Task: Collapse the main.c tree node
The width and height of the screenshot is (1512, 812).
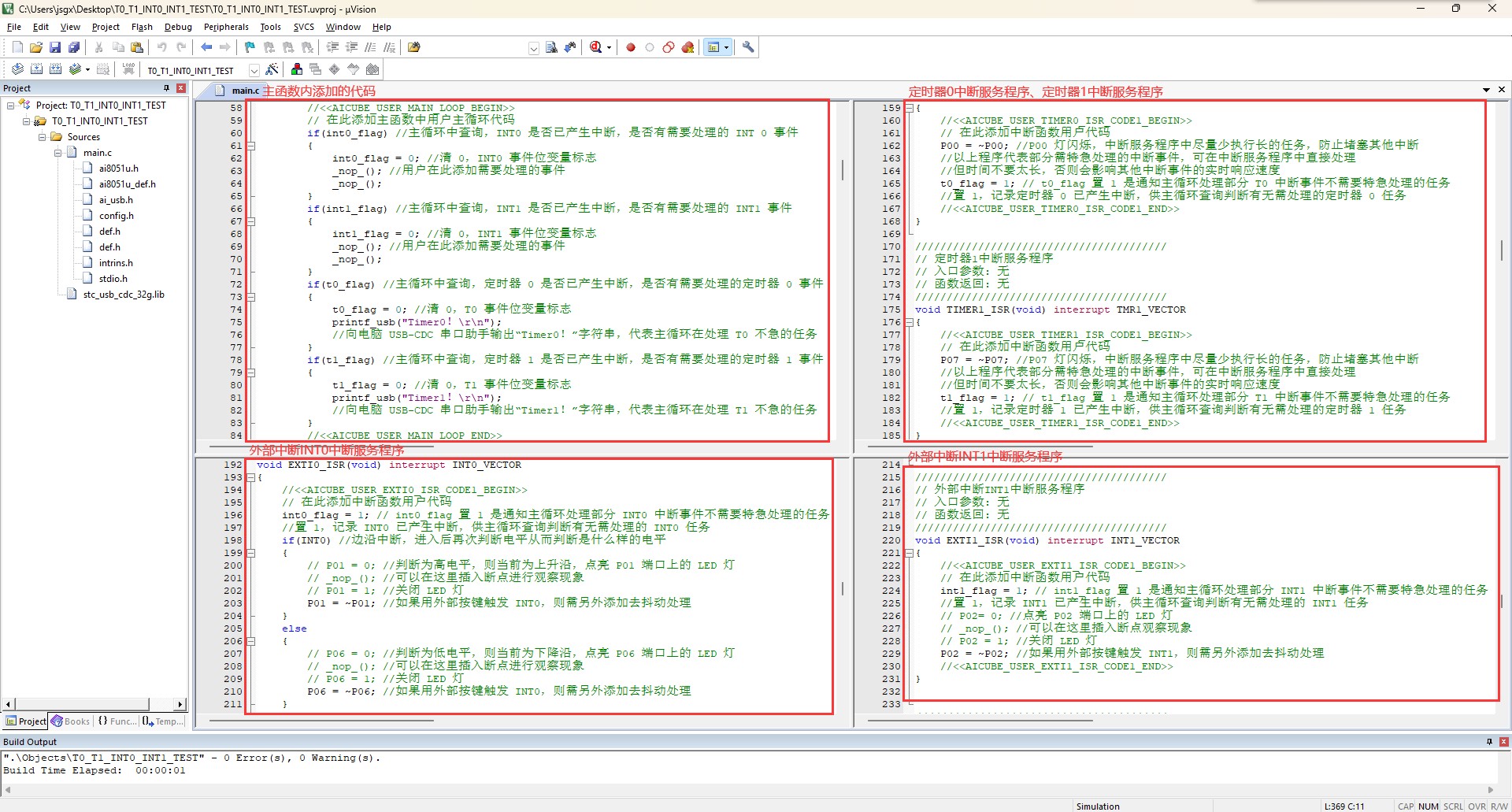Action: pos(58,153)
